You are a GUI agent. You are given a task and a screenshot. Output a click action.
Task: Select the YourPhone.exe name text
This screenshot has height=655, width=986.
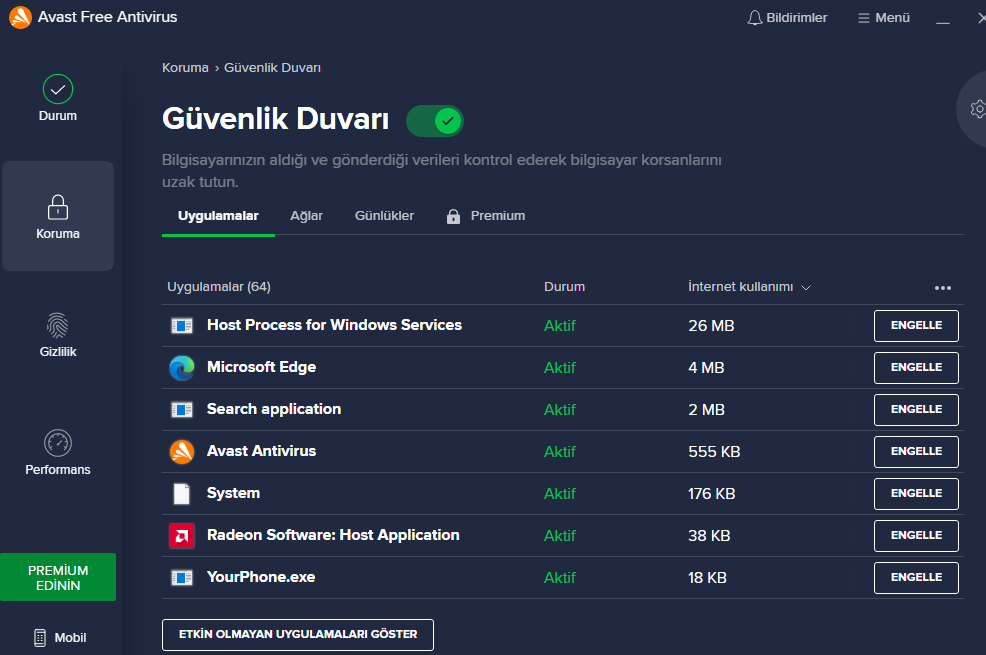(261, 577)
